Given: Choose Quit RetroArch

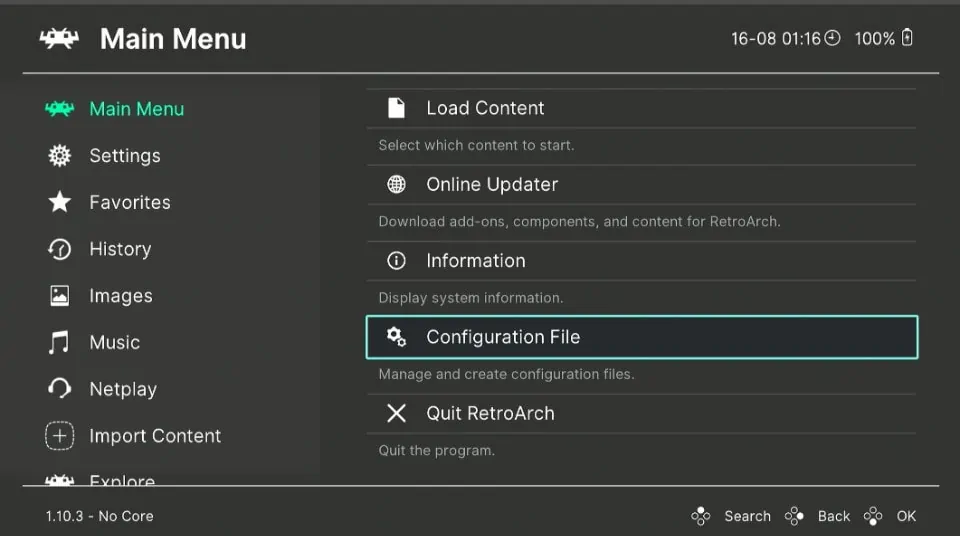Looking at the screenshot, I should click(x=641, y=413).
